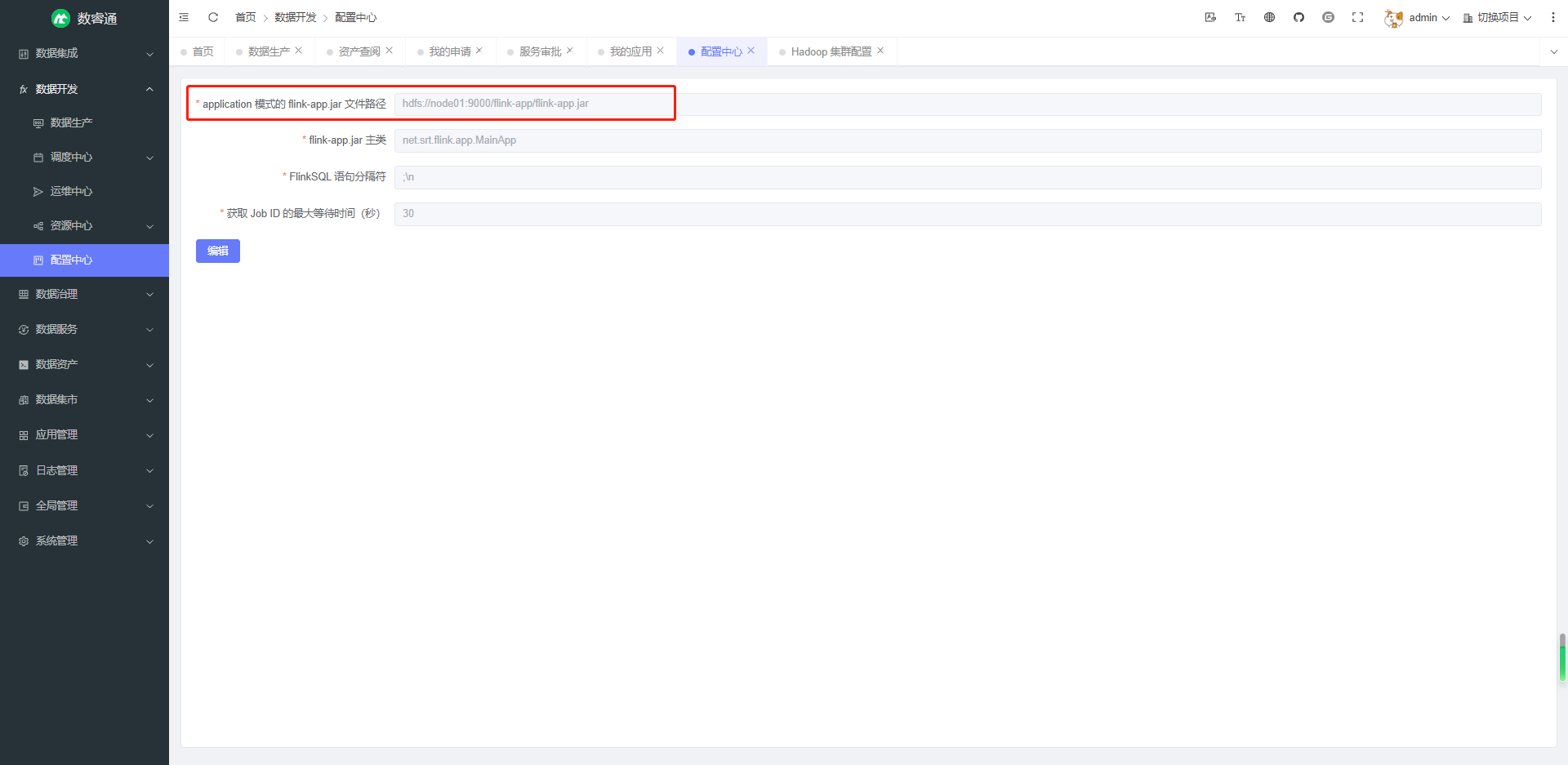Expand the 数据资产 sidebar menu
This screenshot has width=1568, height=765.
(84, 365)
